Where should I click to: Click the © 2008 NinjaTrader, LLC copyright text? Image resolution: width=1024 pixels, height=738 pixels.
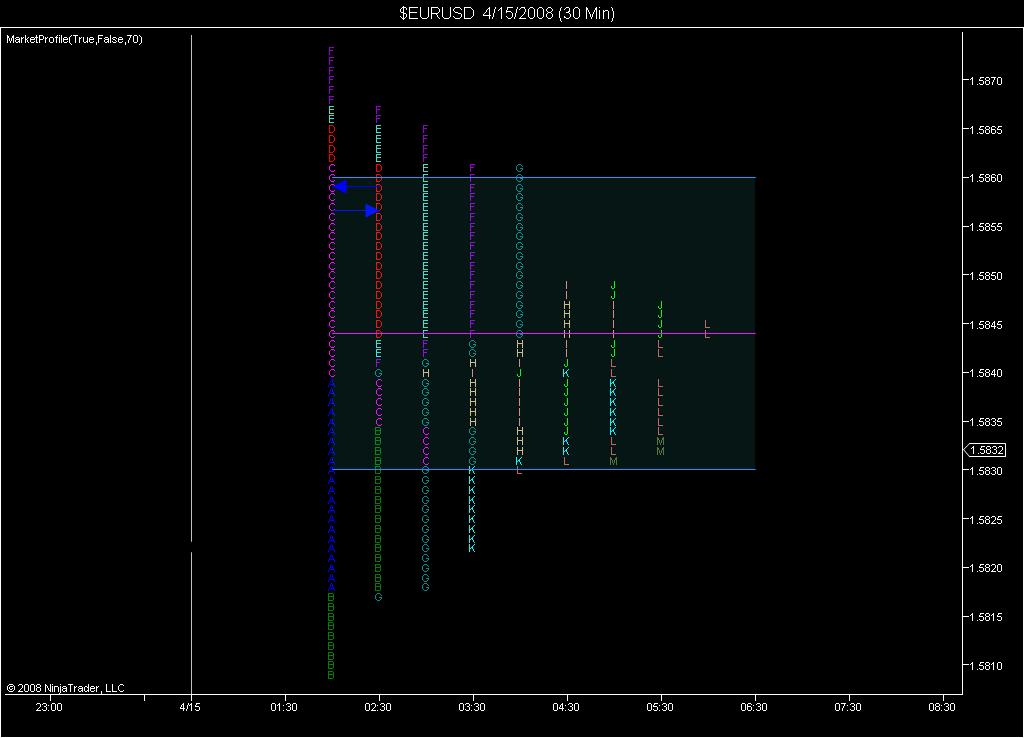point(65,688)
